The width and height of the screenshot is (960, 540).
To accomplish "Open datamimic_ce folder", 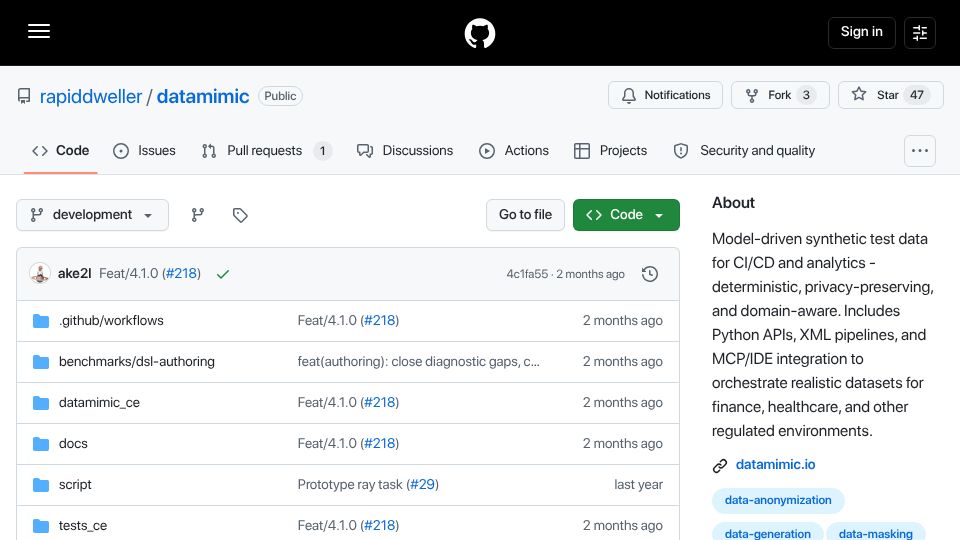I will [99, 403].
